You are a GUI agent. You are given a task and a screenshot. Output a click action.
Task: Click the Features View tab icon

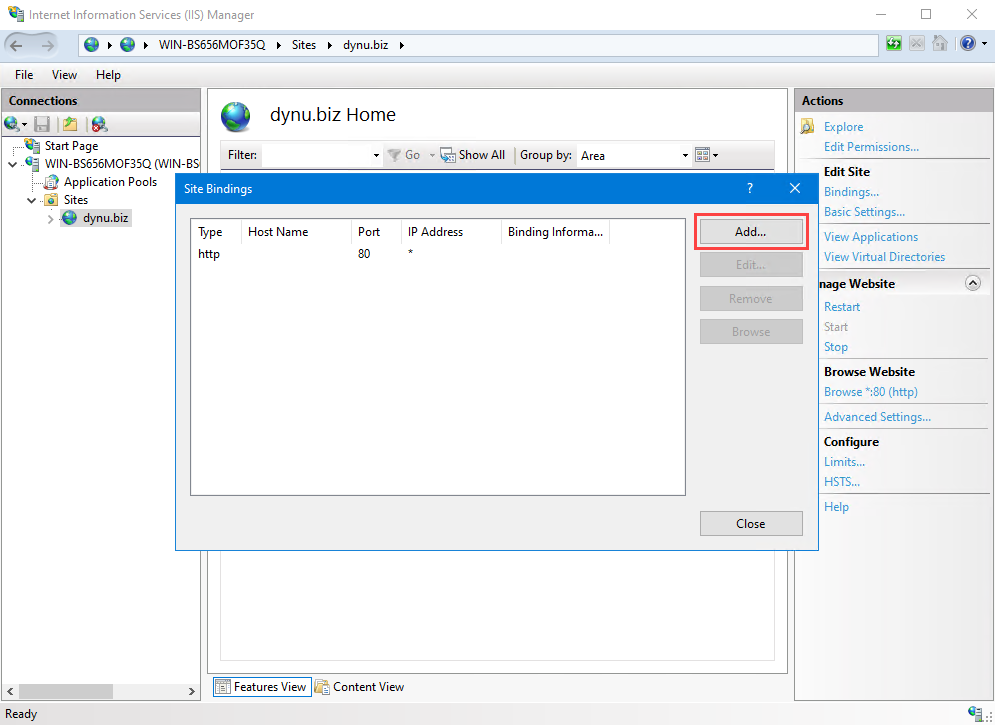tap(223, 686)
